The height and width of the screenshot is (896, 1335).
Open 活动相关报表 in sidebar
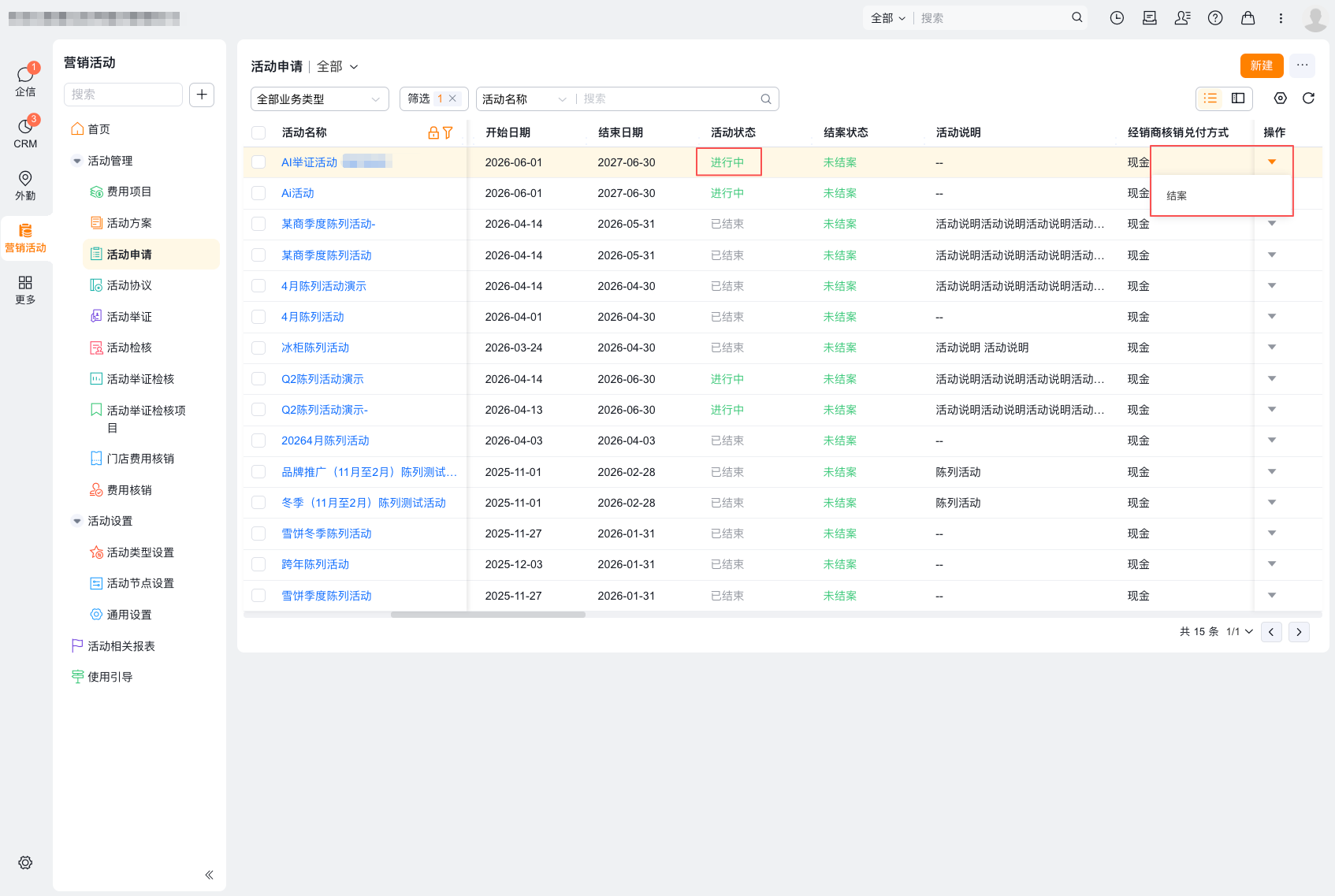coord(121,646)
